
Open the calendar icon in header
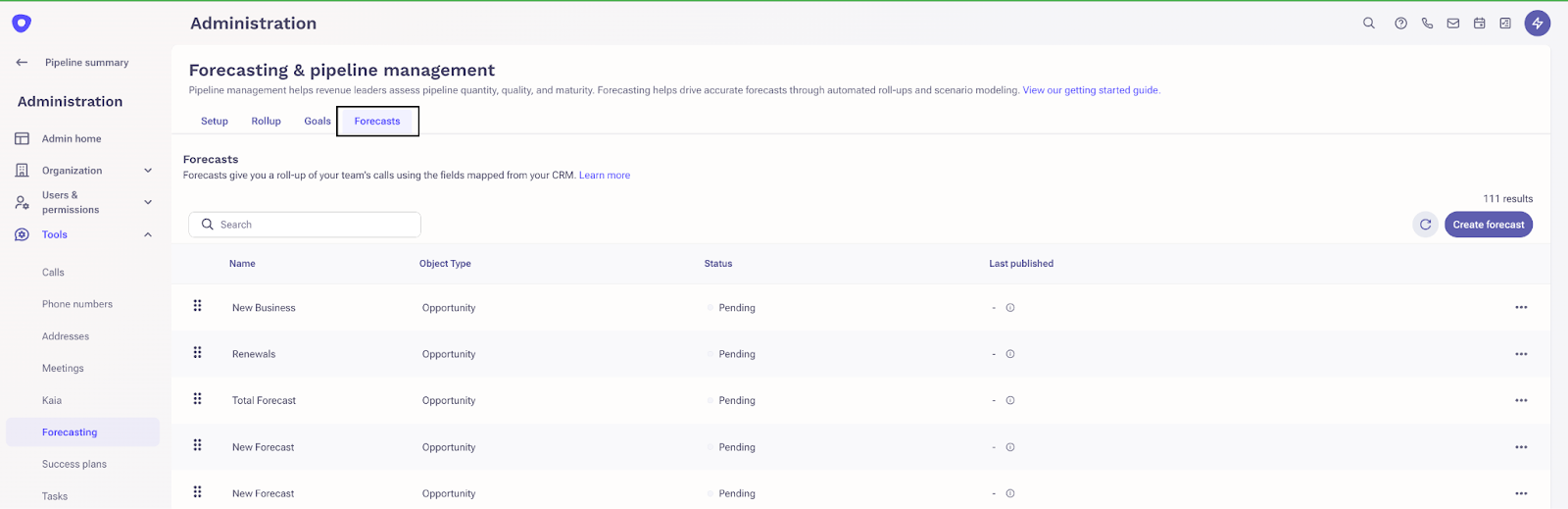(x=1480, y=24)
